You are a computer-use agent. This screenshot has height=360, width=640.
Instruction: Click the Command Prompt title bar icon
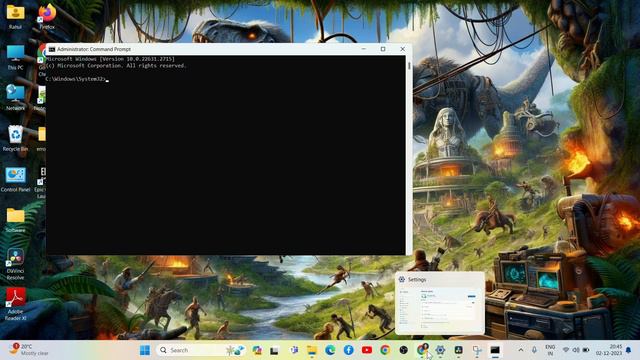pos(52,49)
